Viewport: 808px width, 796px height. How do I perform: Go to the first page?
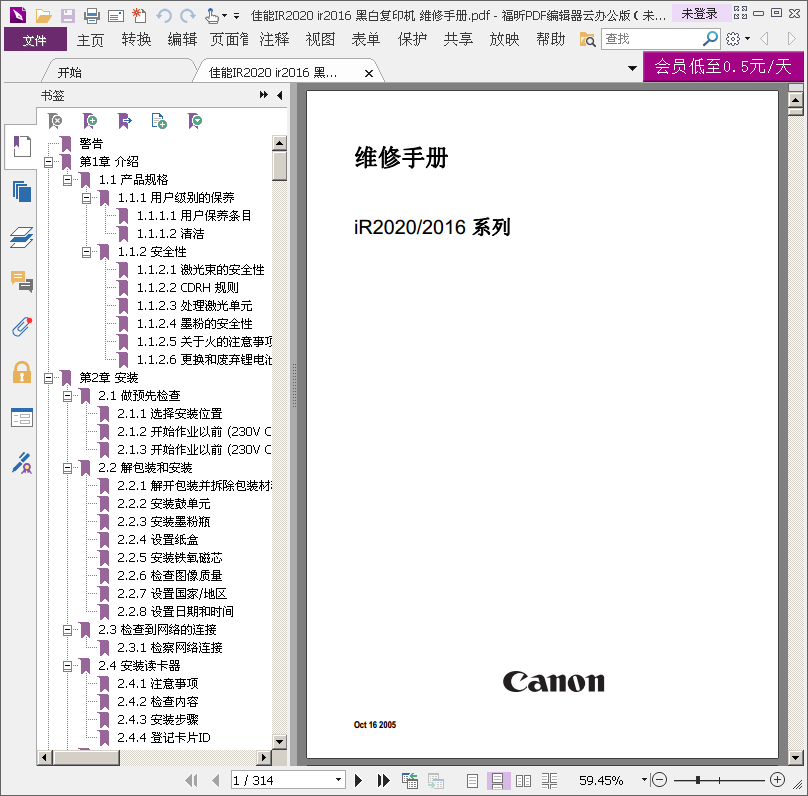click(191, 780)
